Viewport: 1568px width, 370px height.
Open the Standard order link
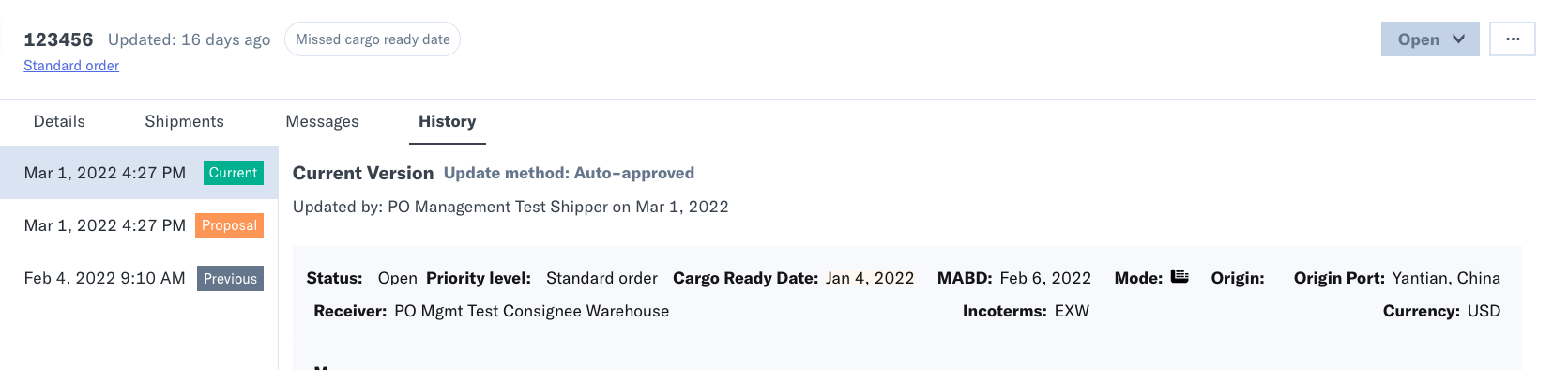(71, 66)
